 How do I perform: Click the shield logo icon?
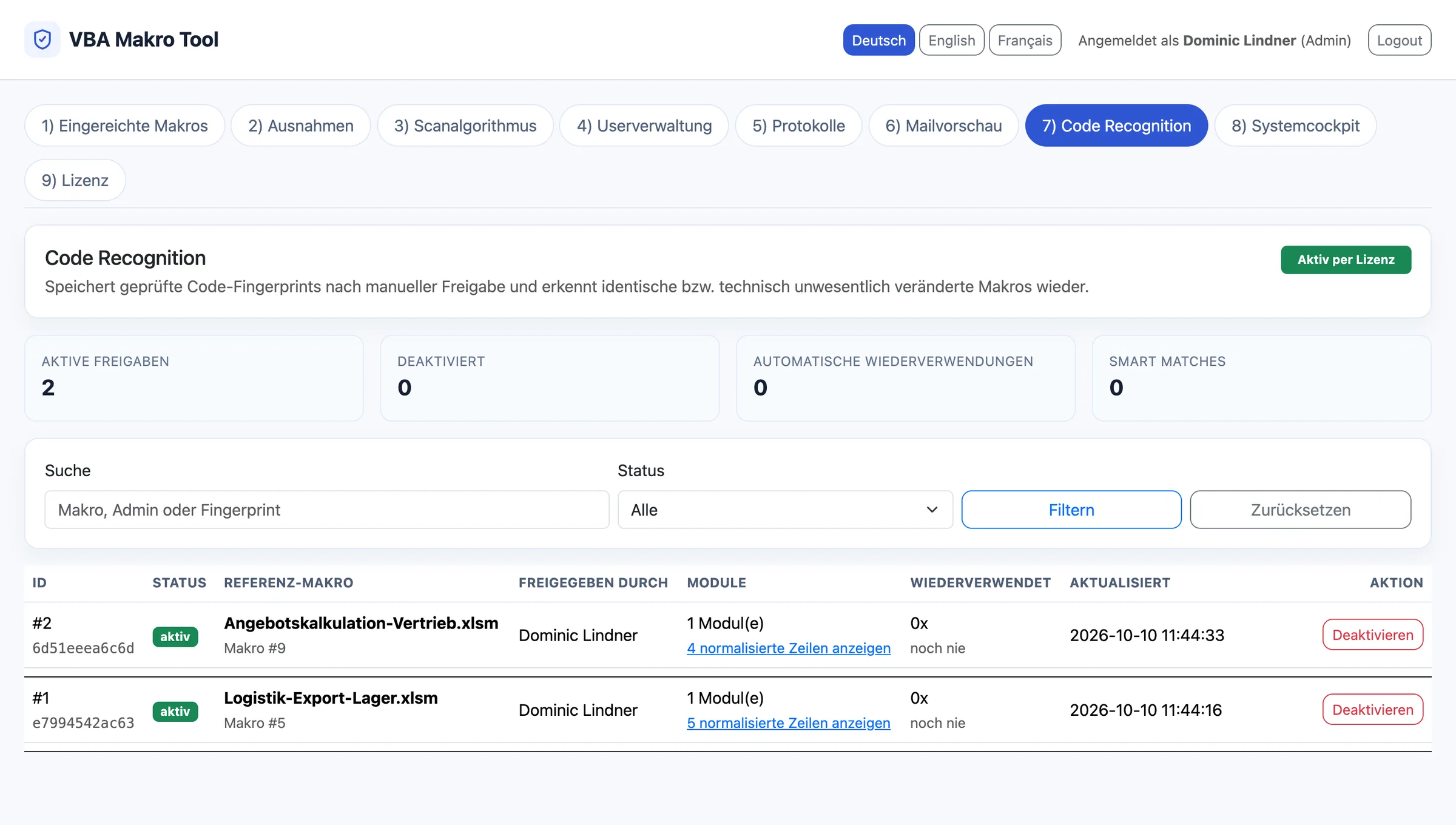(x=42, y=39)
